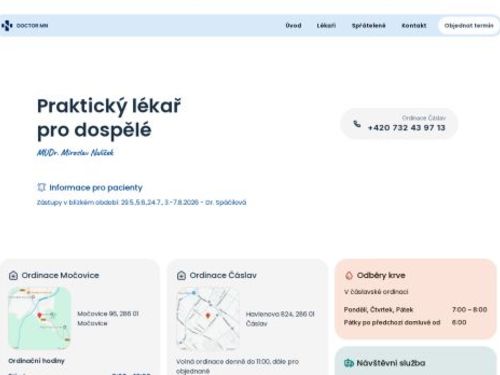Click the phone handset icon
Viewport: 500px width, 375px height.
click(x=357, y=124)
